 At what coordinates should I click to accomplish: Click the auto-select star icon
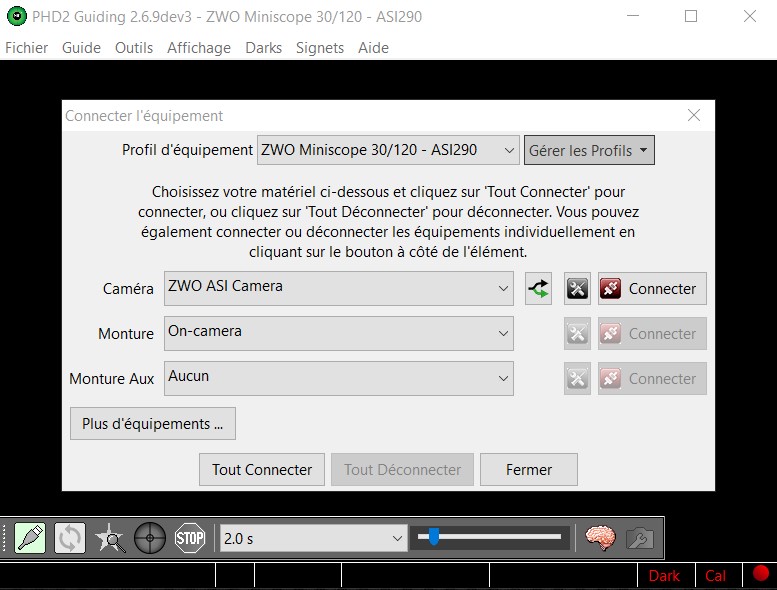click(x=110, y=538)
